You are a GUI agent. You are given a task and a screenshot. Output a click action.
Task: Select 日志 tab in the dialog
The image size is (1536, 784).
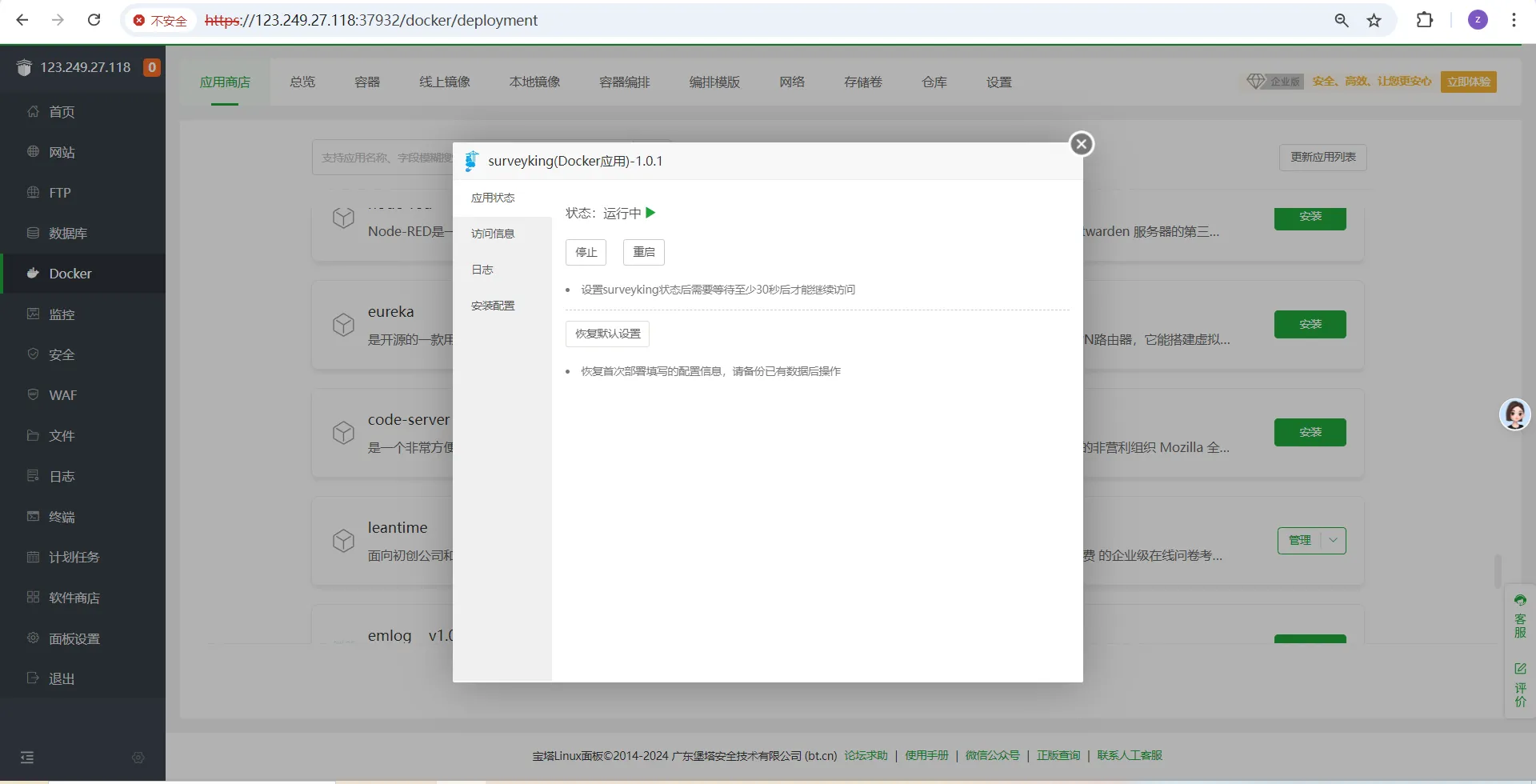click(502, 270)
